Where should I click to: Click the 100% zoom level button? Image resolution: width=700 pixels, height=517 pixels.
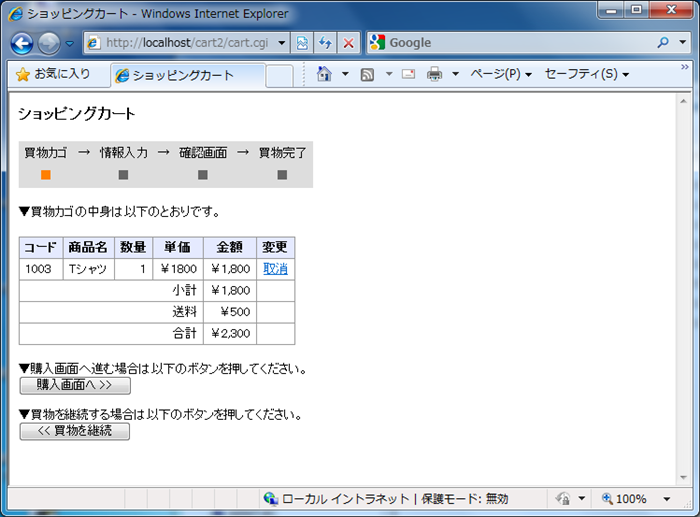coord(624,499)
